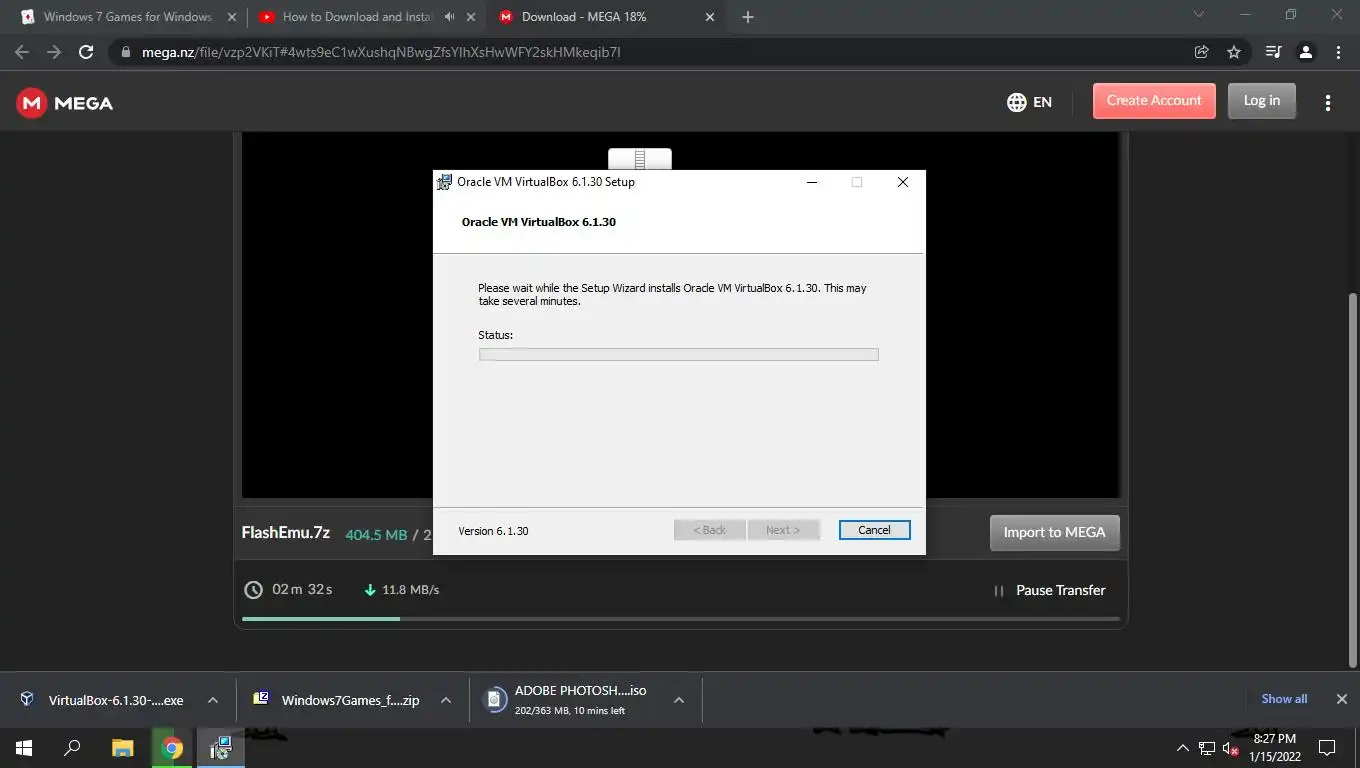
Task: Click the MEGA logo
Action: (x=65, y=103)
